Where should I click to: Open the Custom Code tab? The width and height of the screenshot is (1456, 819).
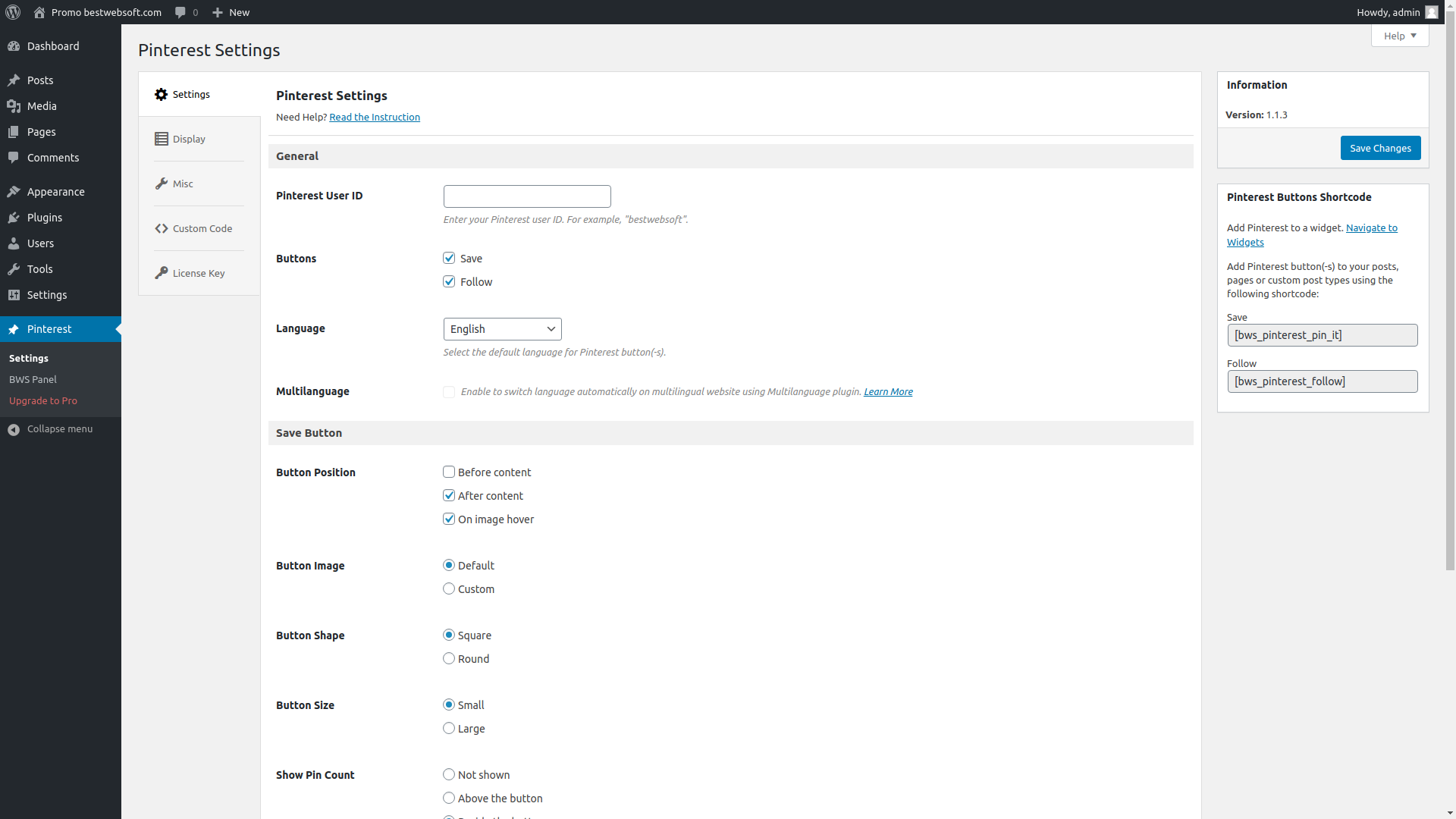[x=202, y=228]
